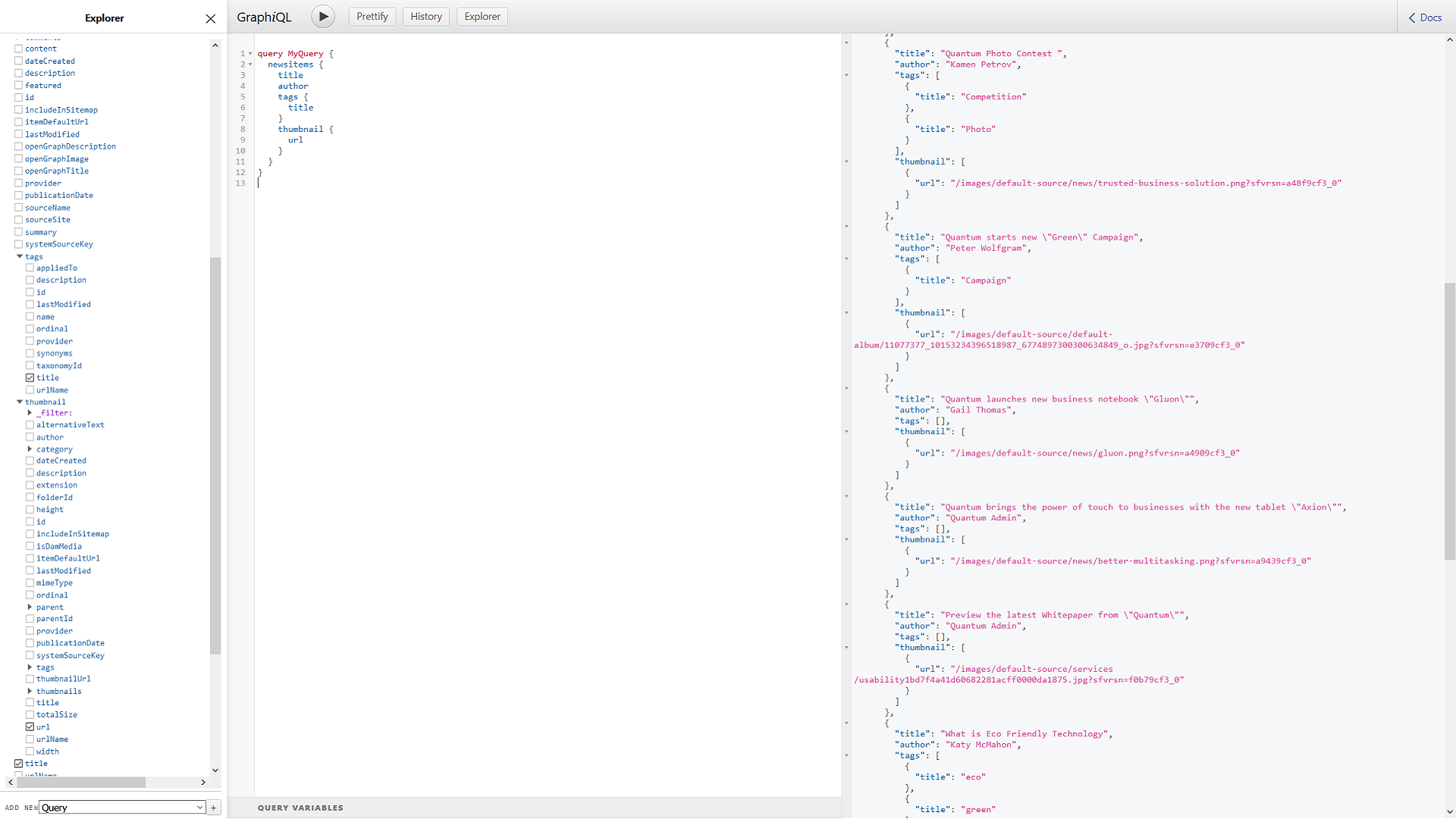Click the Docs chevron icon

click(x=1412, y=17)
